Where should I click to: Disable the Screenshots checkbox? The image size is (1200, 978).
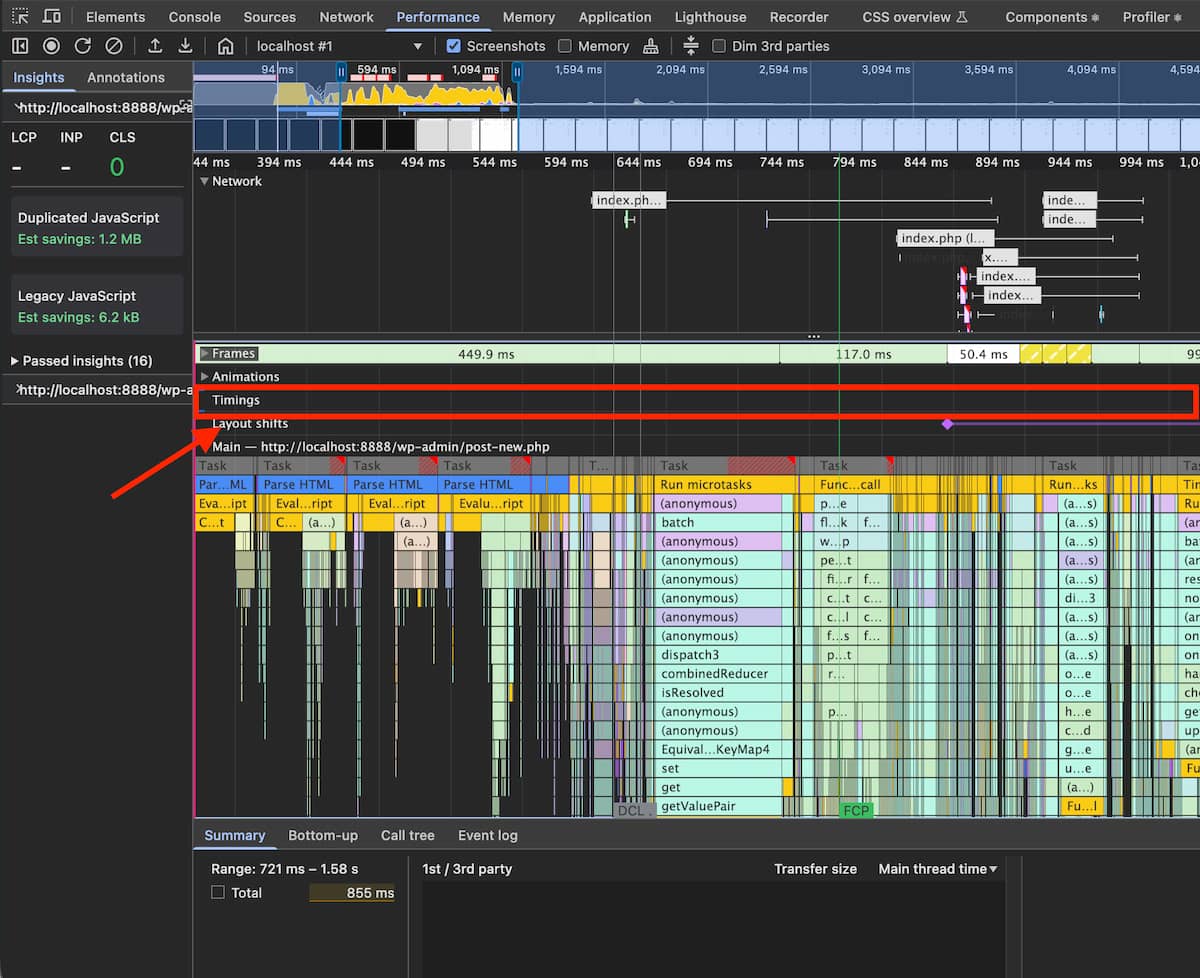click(454, 45)
